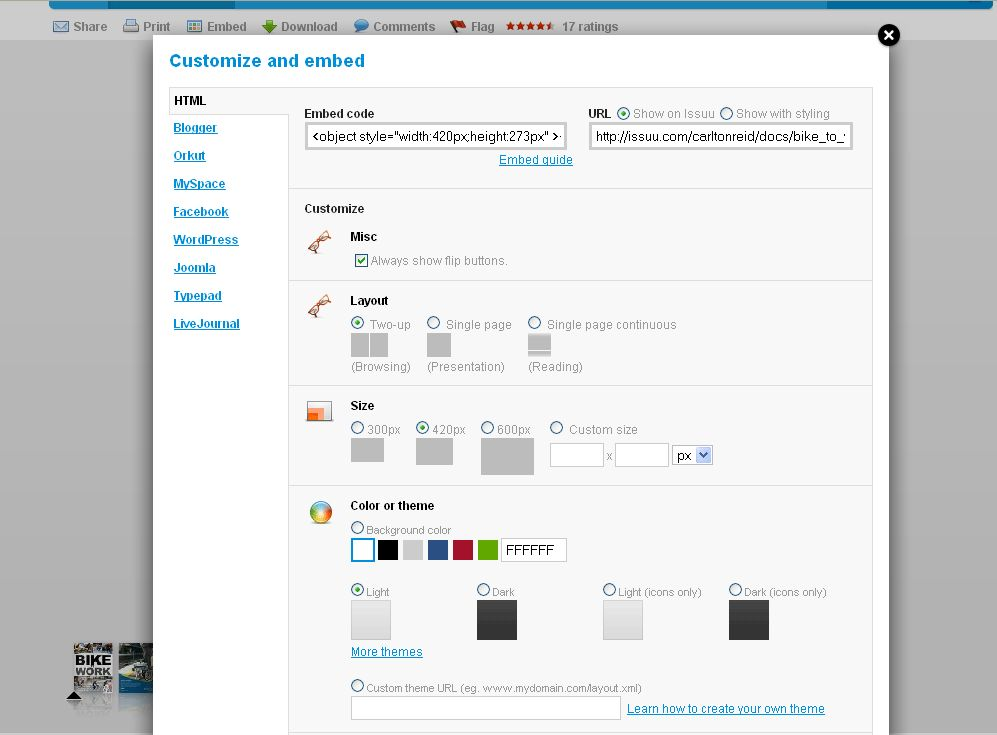This screenshot has width=997, height=735.
Task: Click the More themes link
Action: pyautogui.click(x=387, y=652)
